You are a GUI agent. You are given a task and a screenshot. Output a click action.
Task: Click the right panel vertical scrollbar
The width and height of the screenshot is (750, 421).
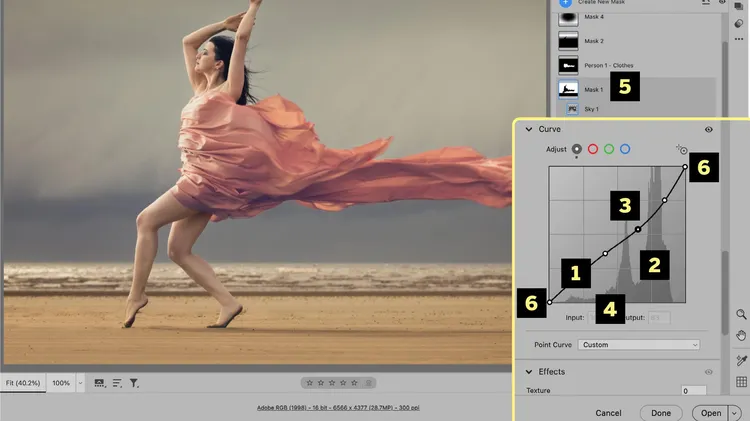pos(725,292)
